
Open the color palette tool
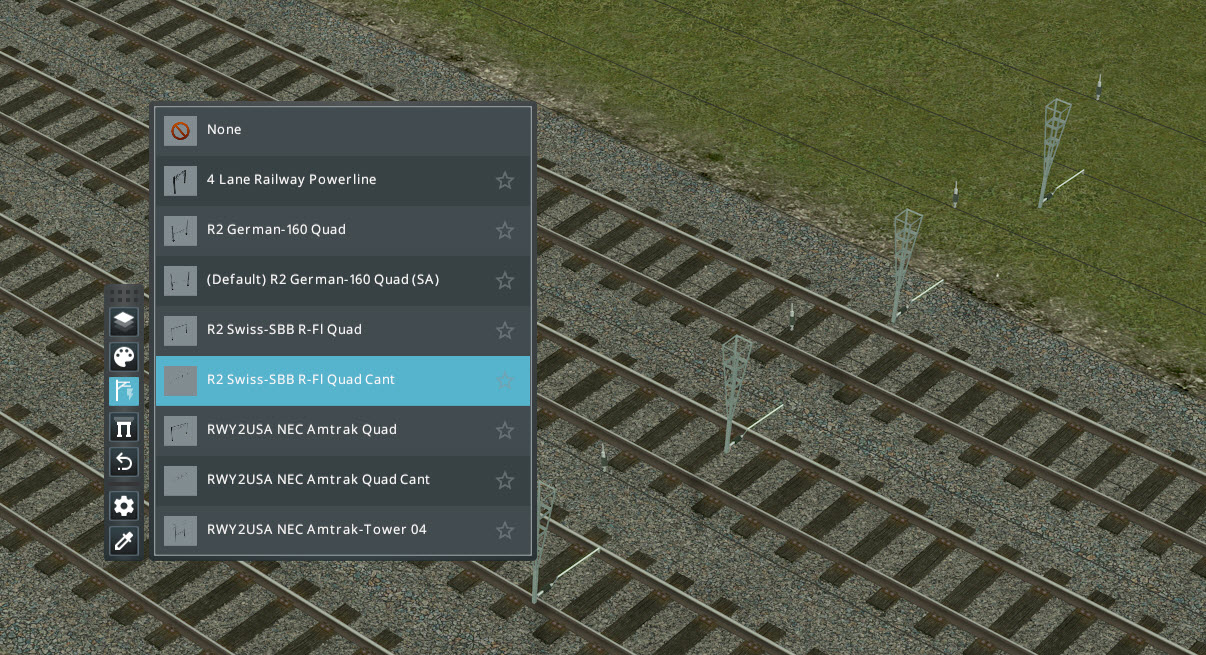(x=123, y=357)
